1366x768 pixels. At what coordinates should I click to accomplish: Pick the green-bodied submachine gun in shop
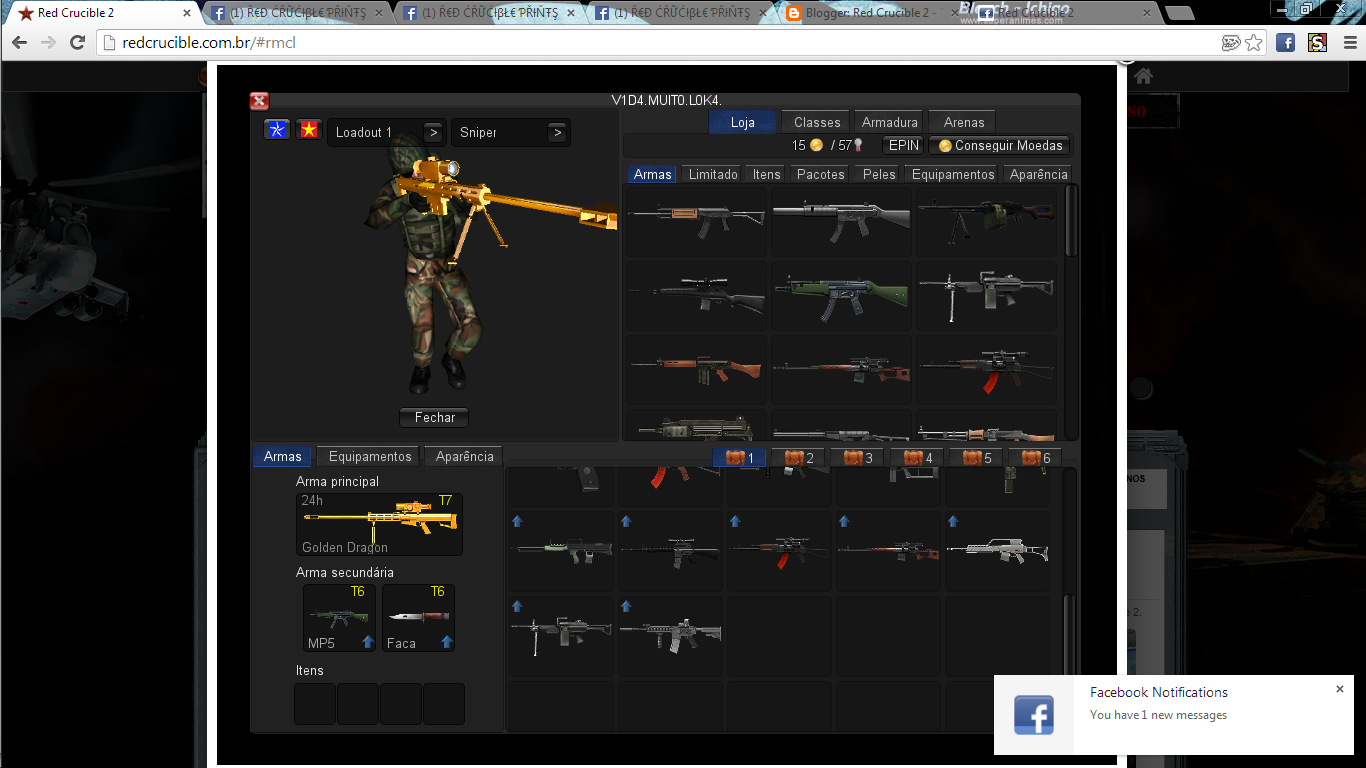841,295
